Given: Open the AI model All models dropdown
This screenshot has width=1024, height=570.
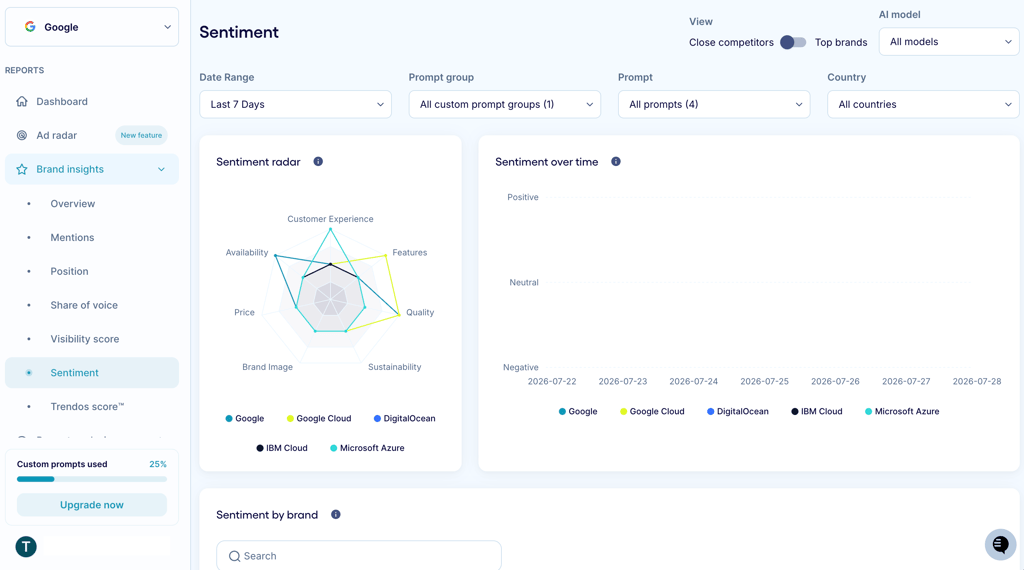Looking at the screenshot, I should [948, 42].
